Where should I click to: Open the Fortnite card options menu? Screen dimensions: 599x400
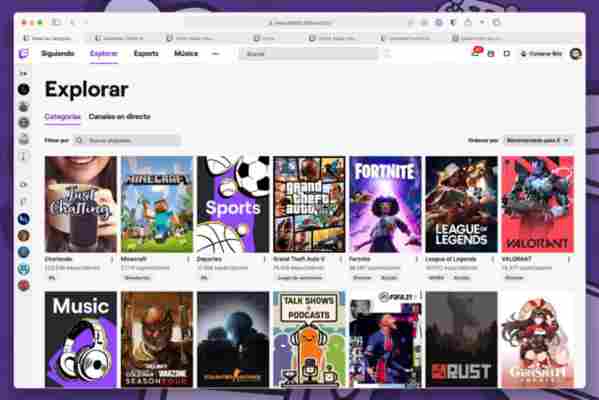tap(417, 259)
